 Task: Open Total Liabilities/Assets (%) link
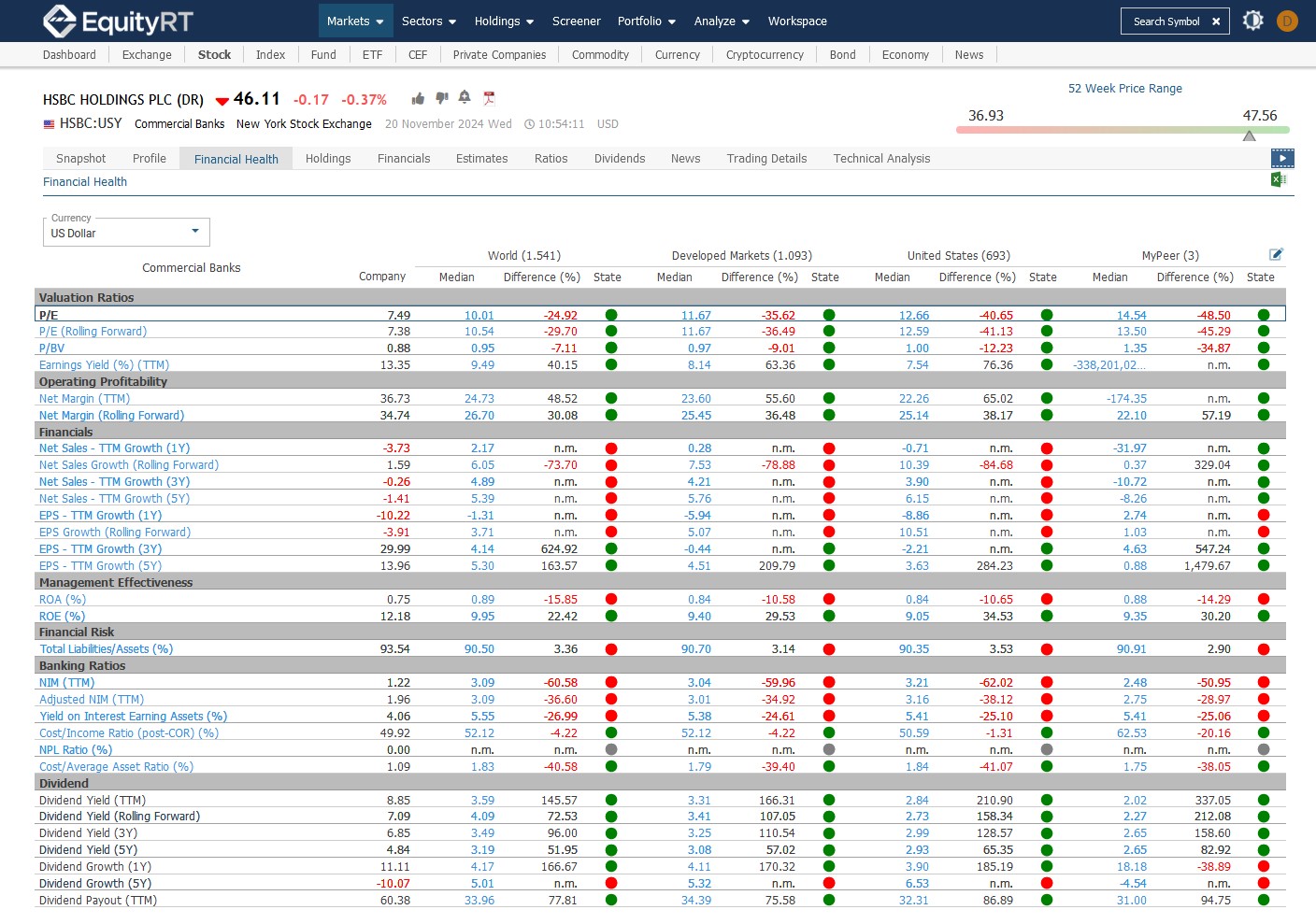point(106,649)
